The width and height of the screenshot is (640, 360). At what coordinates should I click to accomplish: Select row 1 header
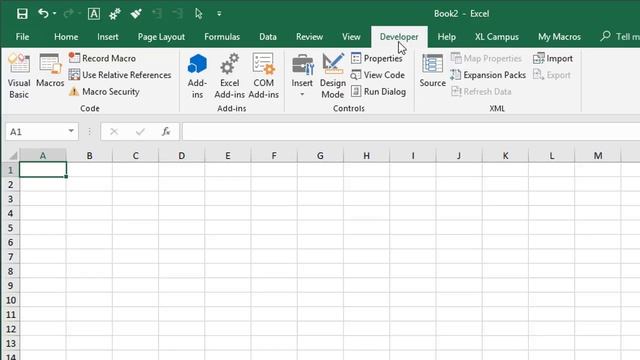pos(10,170)
